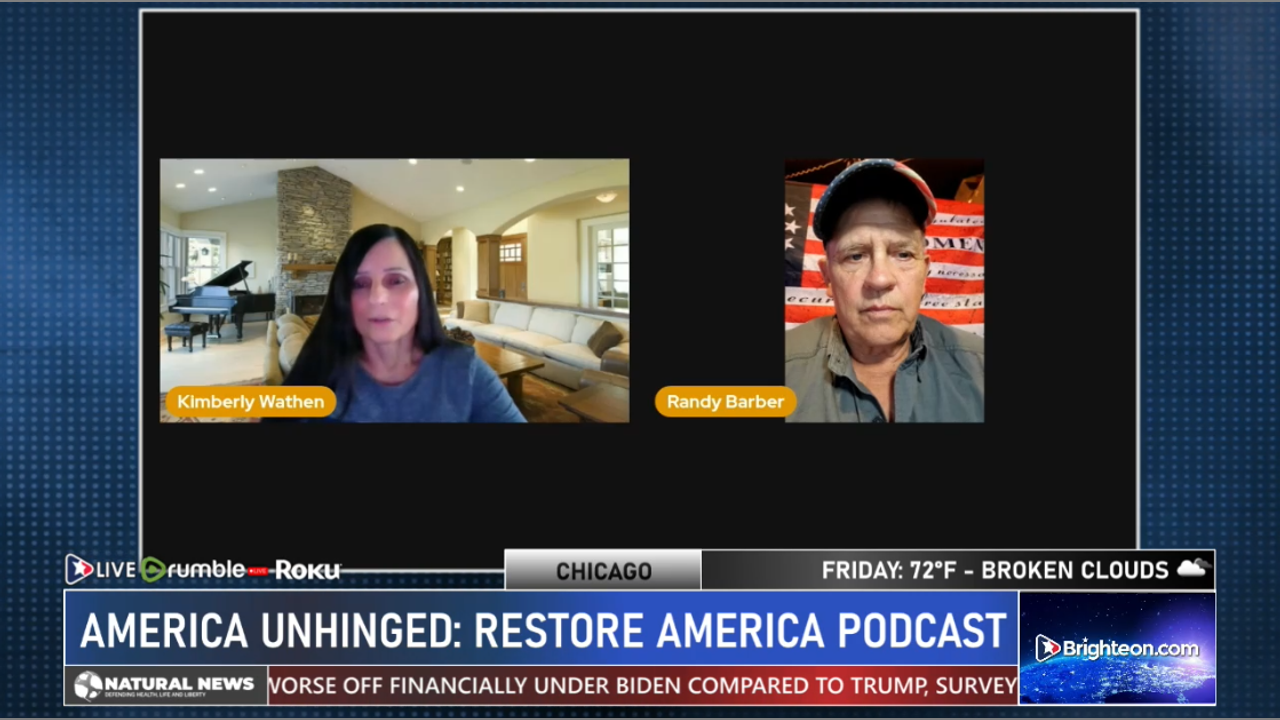Click the LIVE broadcast play icon

pos(80,570)
